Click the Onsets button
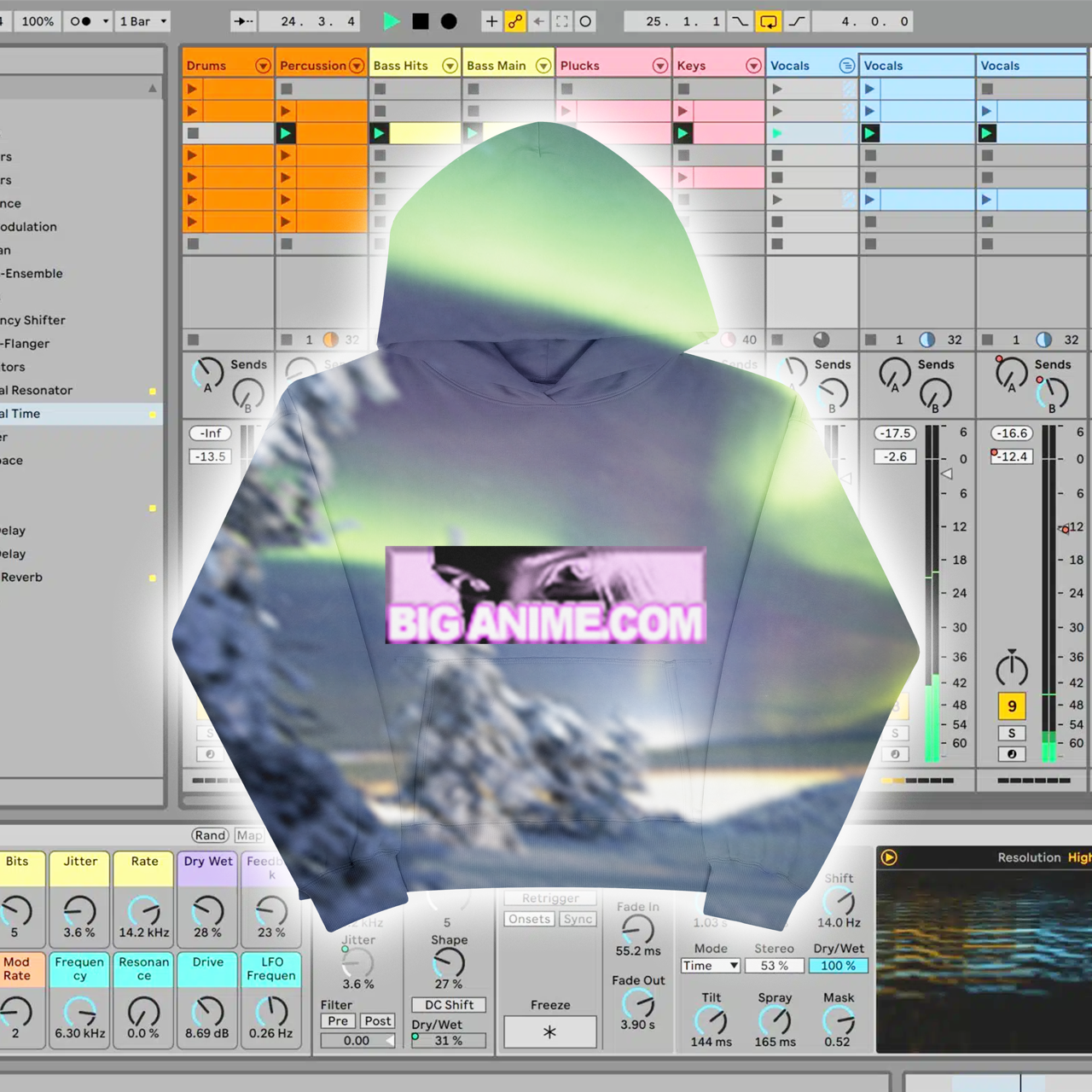 [530, 919]
